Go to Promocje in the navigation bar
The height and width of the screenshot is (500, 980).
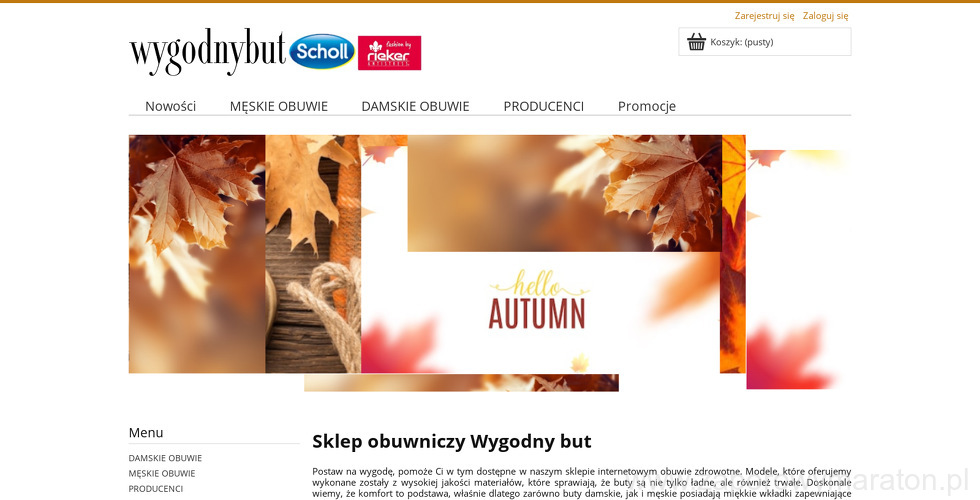click(647, 106)
